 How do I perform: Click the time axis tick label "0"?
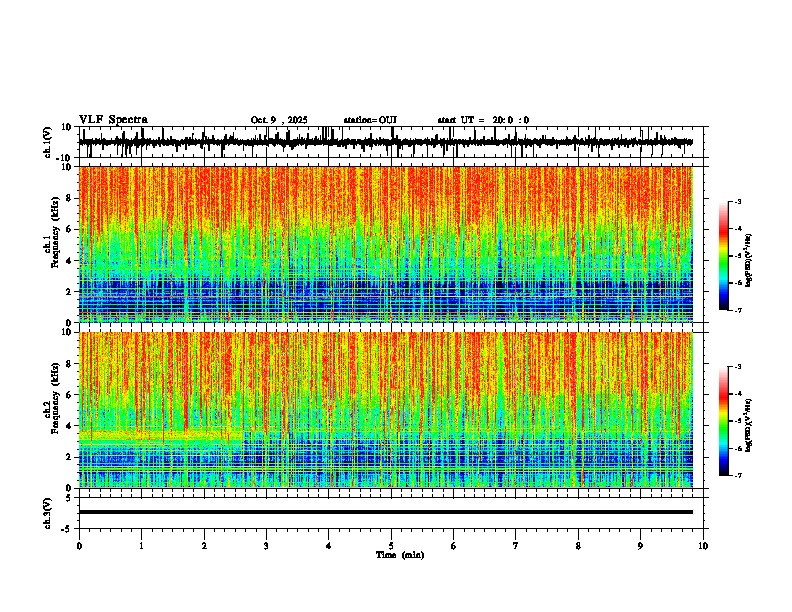[79, 546]
